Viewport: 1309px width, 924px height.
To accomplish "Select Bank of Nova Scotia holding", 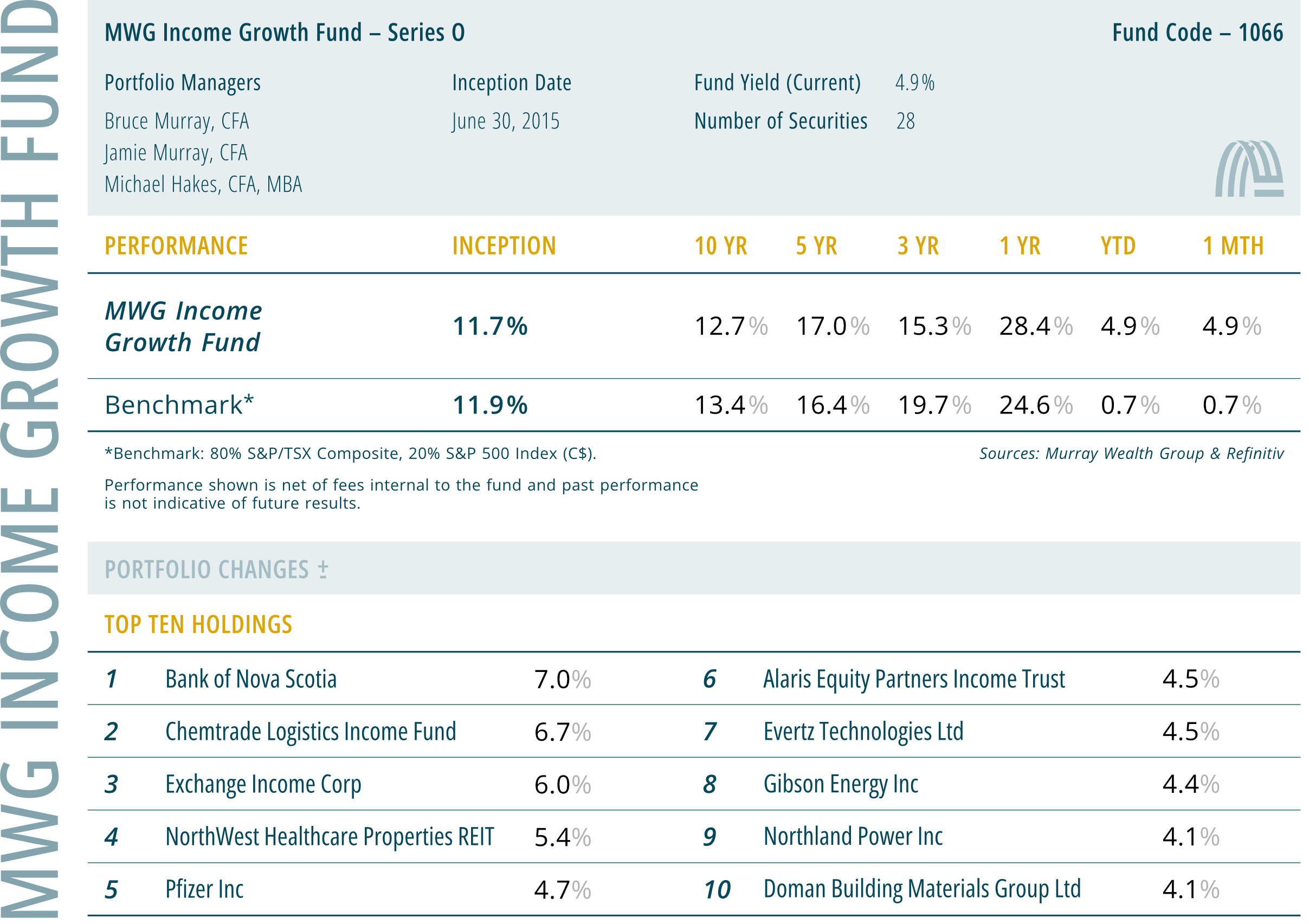I will 251,679.
